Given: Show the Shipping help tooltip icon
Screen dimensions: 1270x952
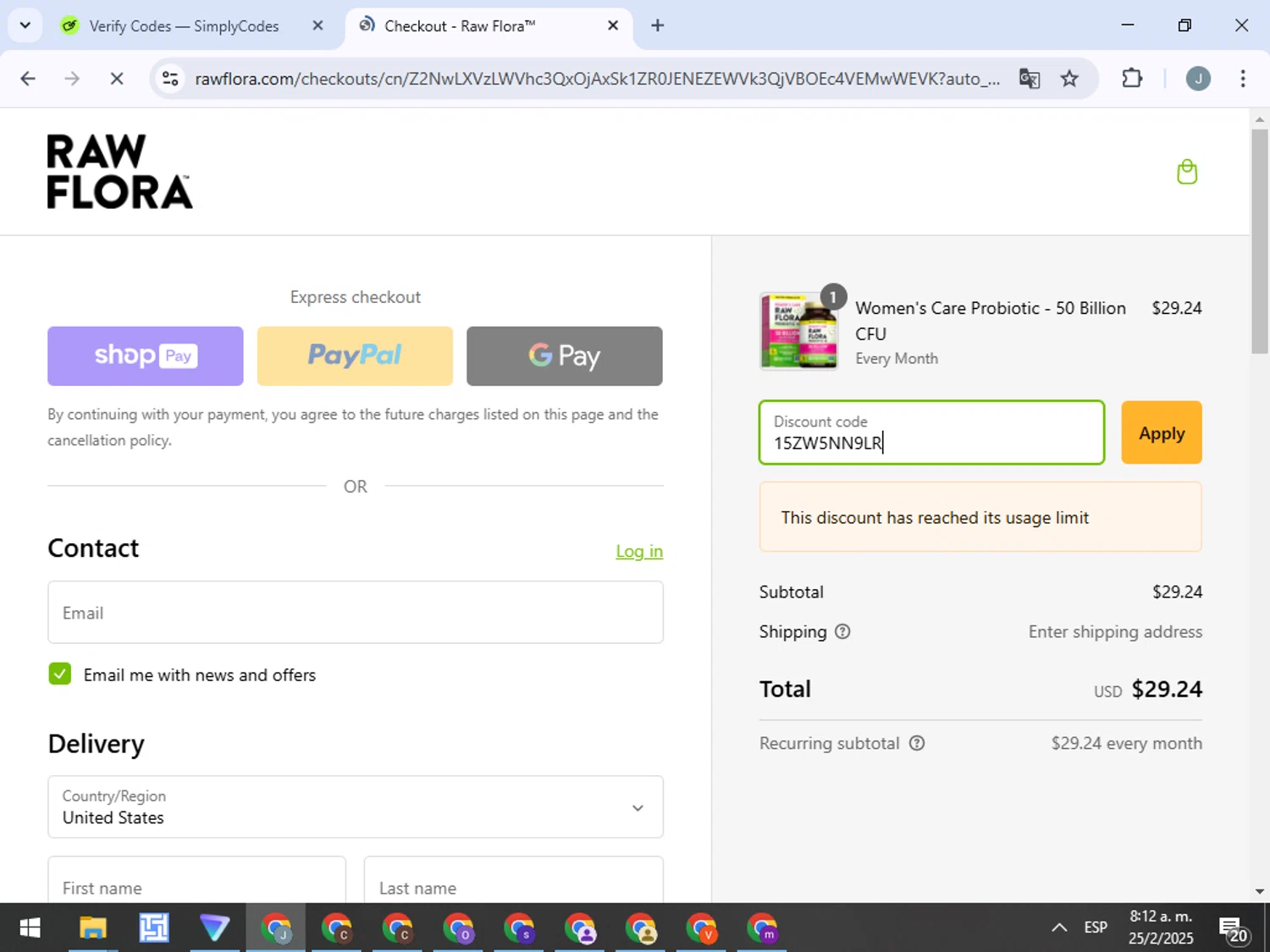Looking at the screenshot, I should tap(842, 631).
